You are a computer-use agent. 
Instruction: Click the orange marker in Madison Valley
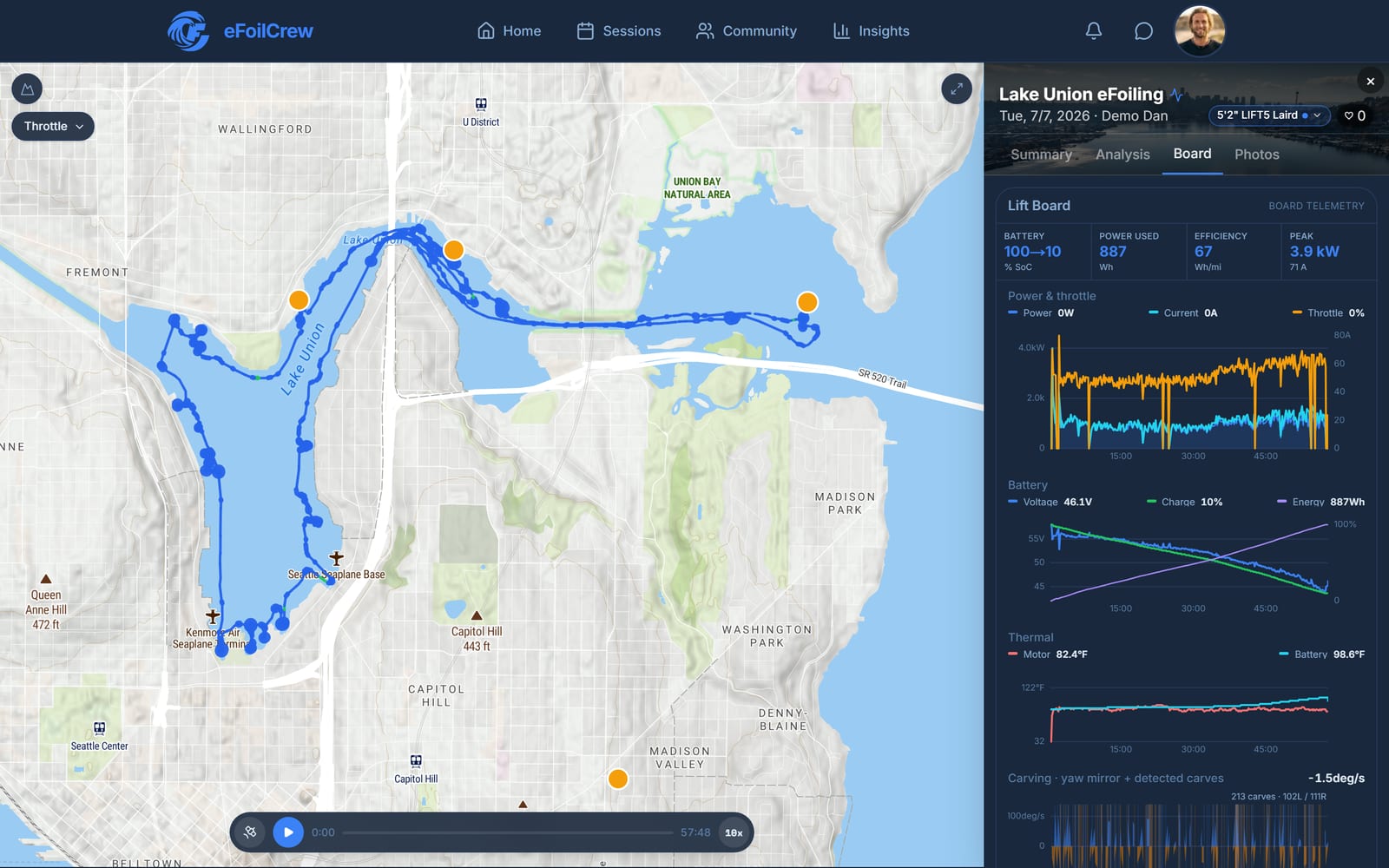pos(618,779)
